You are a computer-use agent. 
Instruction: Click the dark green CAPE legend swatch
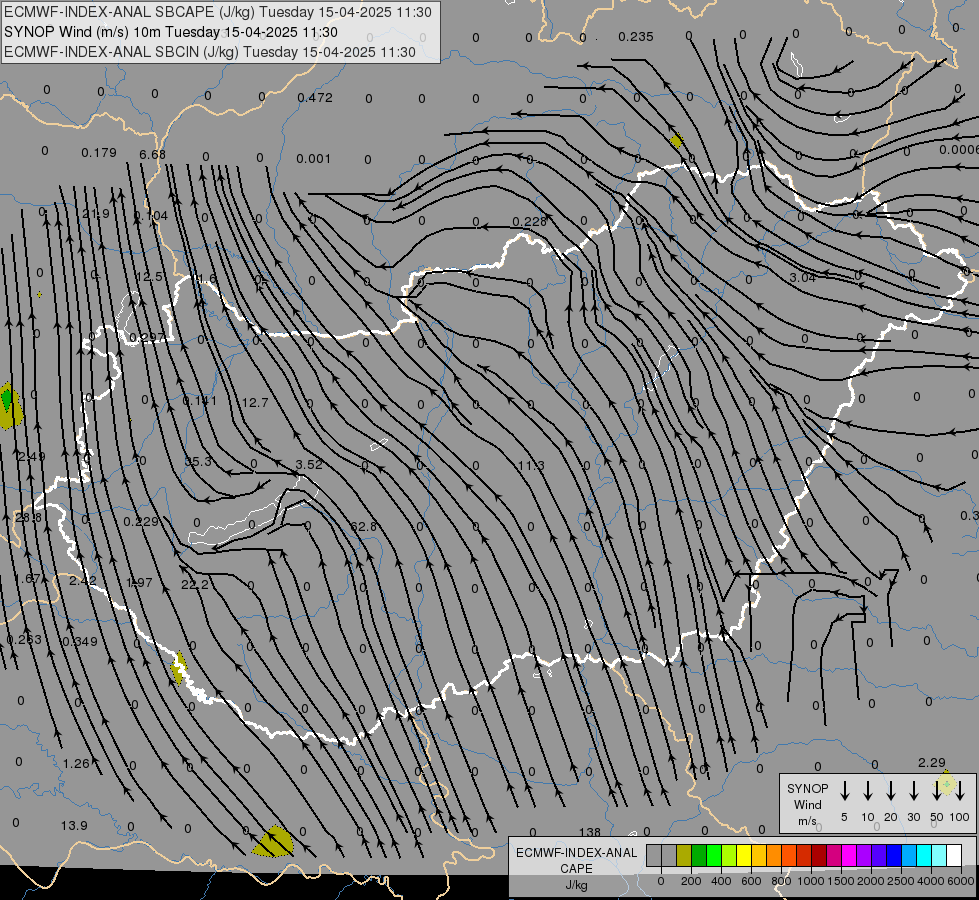(699, 856)
